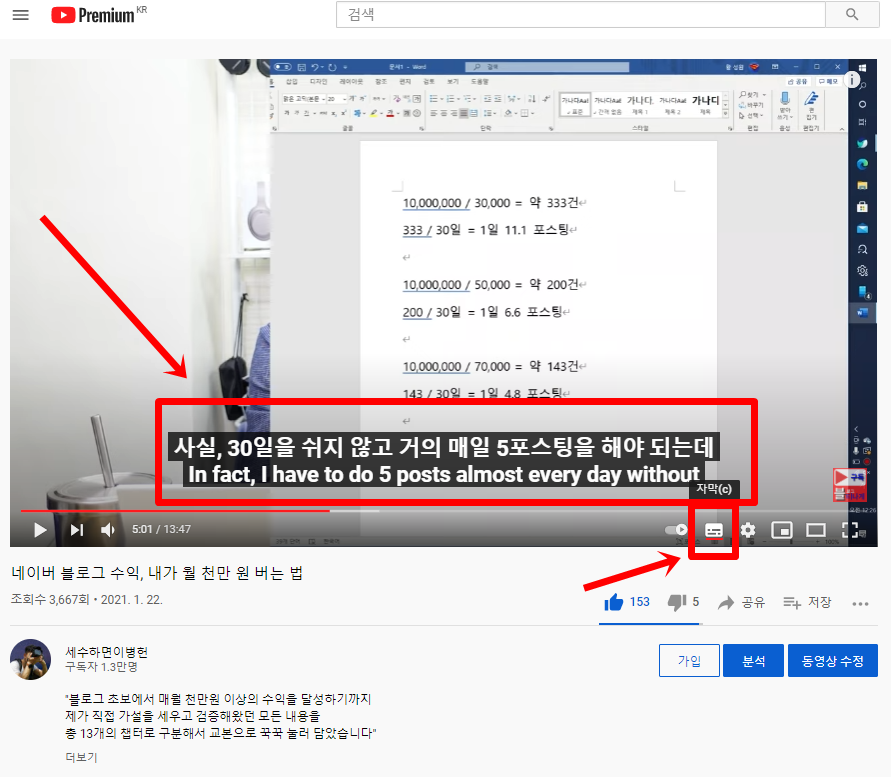
Task: Click the channel subscribe watermark in video
Action: pos(850,485)
